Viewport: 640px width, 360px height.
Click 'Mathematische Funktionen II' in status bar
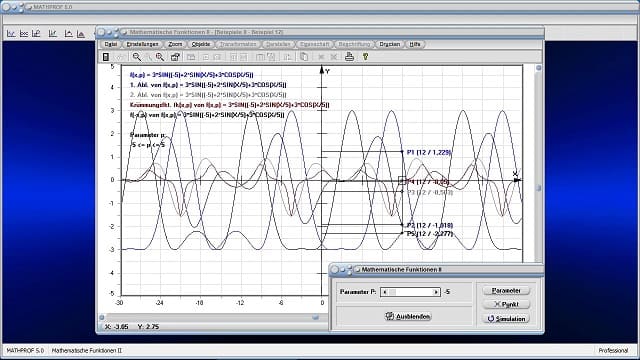pyautogui.click(x=87, y=351)
